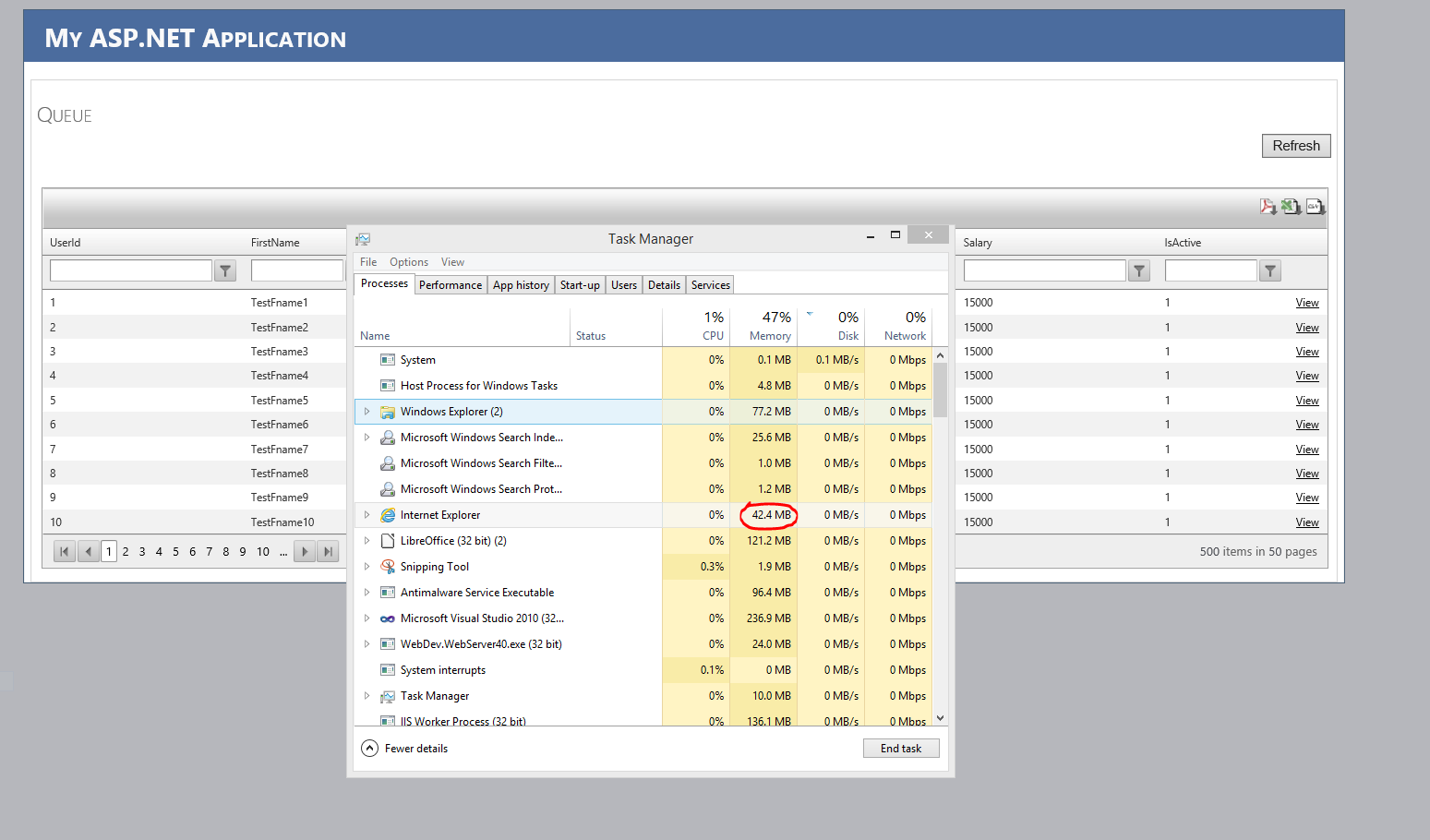Collapse Task Manager with Fewer details
Image resolution: width=1430 pixels, height=840 pixels.
pos(404,749)
